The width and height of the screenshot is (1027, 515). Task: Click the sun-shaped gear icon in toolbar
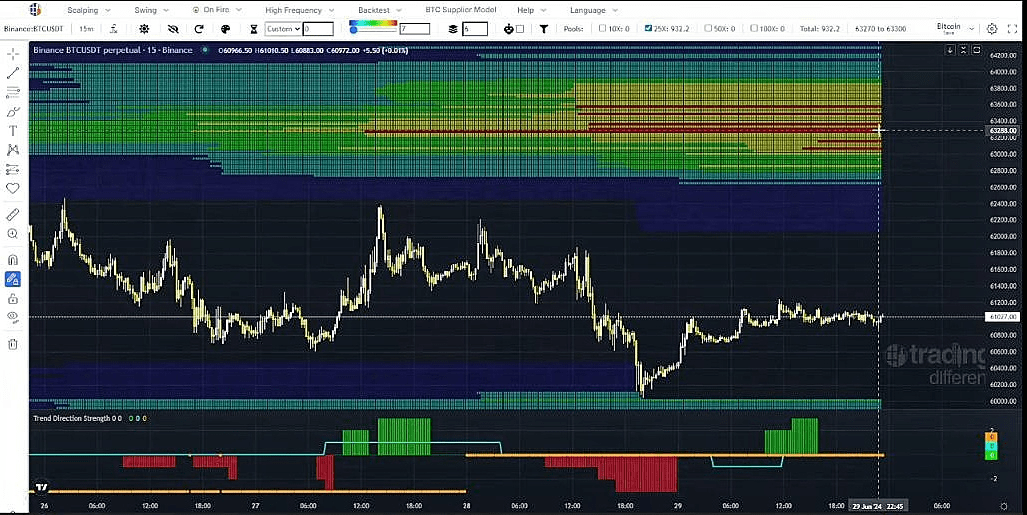pyautogui.click(x=144, y=29)
